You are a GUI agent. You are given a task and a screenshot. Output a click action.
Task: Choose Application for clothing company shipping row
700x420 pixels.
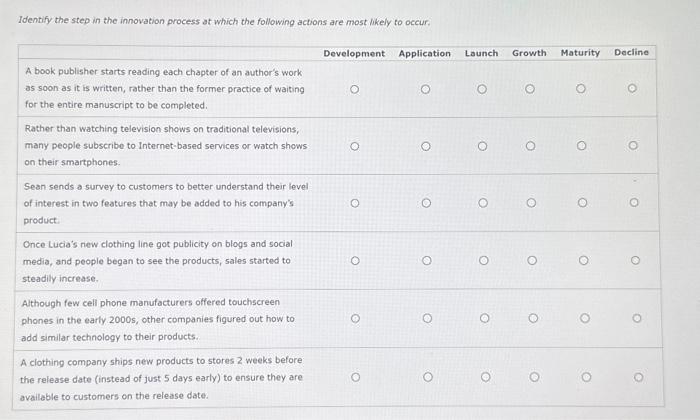[x=428, y=377]
